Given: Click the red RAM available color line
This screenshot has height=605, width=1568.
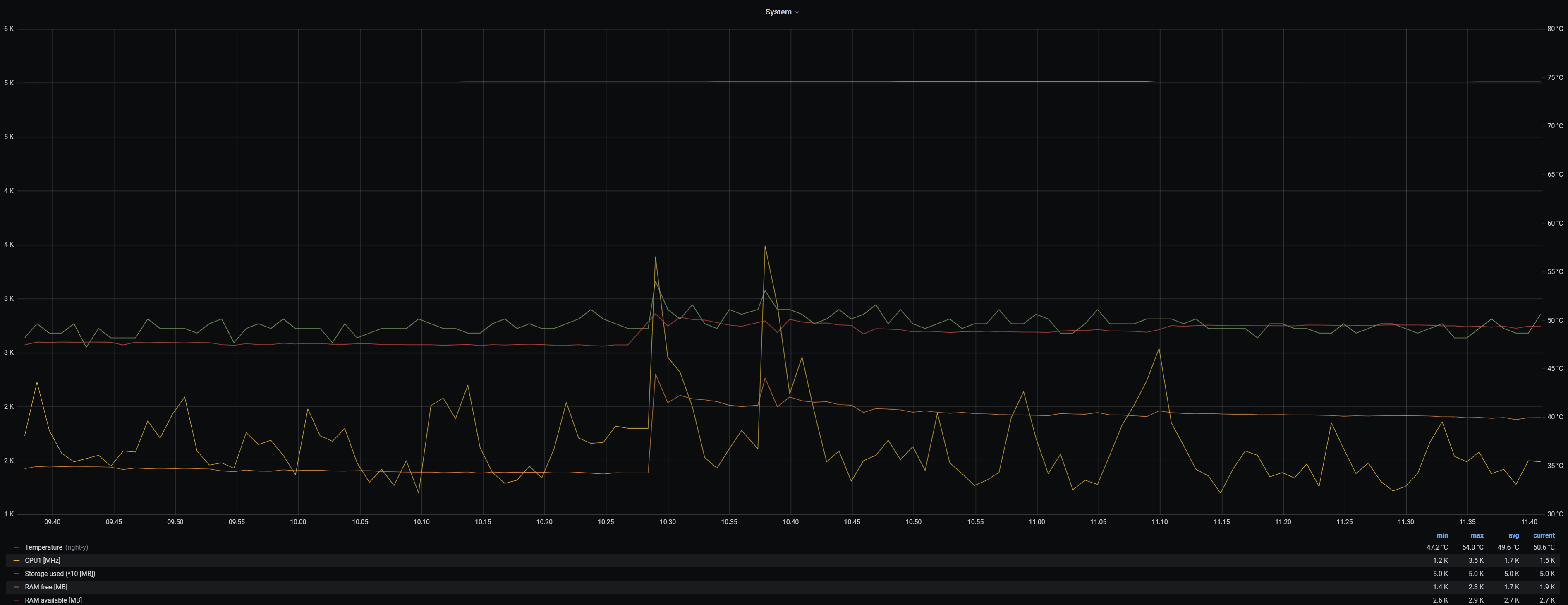Looking at the screenshot, I should tap(17, 600).
